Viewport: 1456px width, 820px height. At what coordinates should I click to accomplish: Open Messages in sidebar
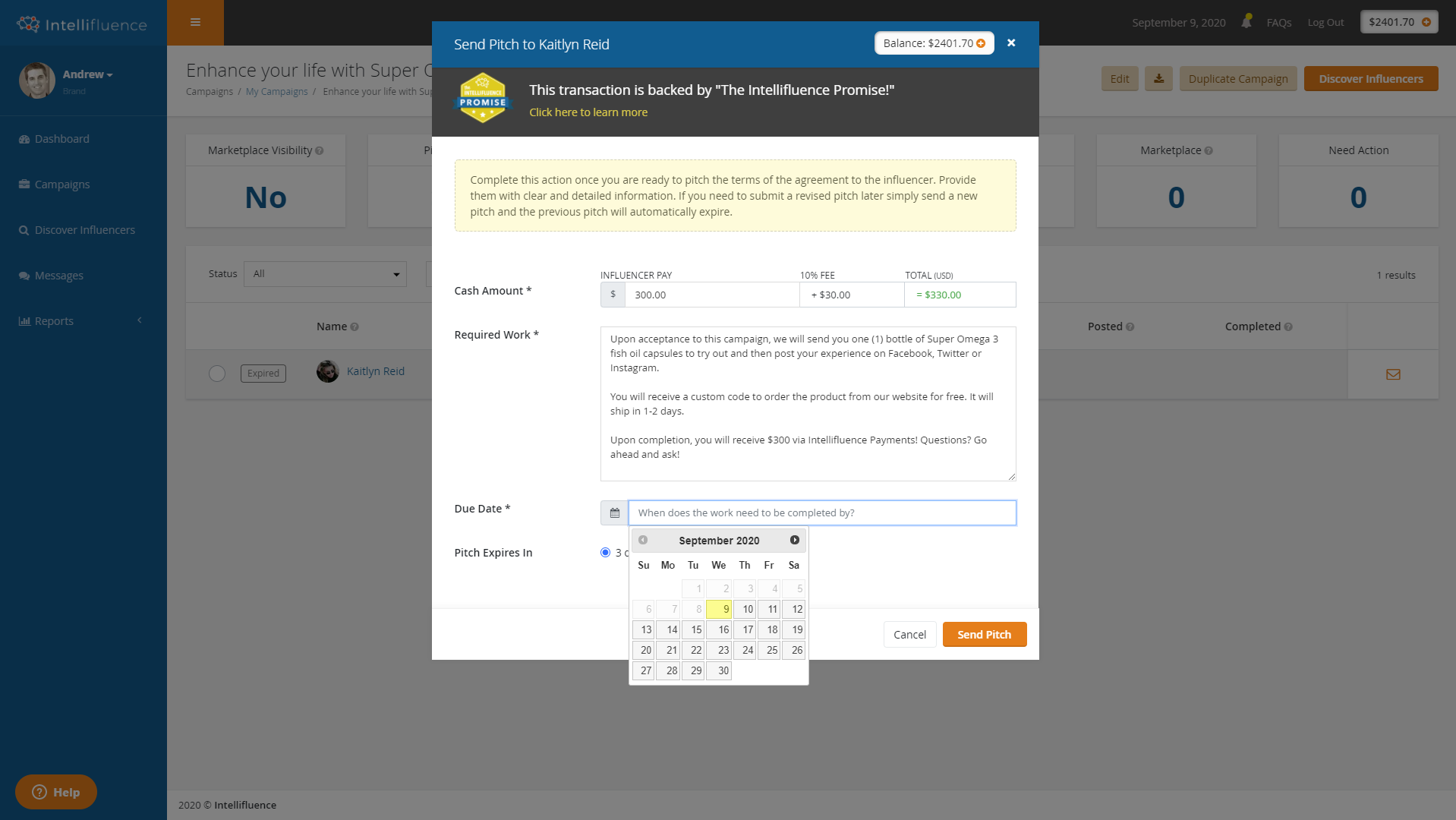click(x=51, y=276)
